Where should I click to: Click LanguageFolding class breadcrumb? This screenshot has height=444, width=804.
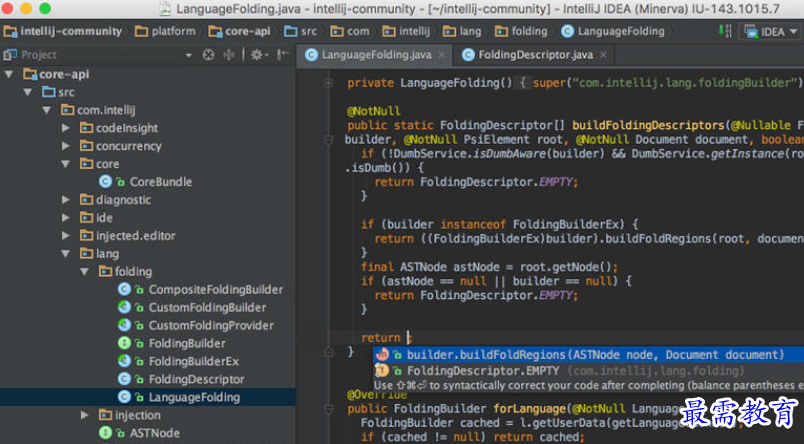pyautogui.click(x=613, y=31)
